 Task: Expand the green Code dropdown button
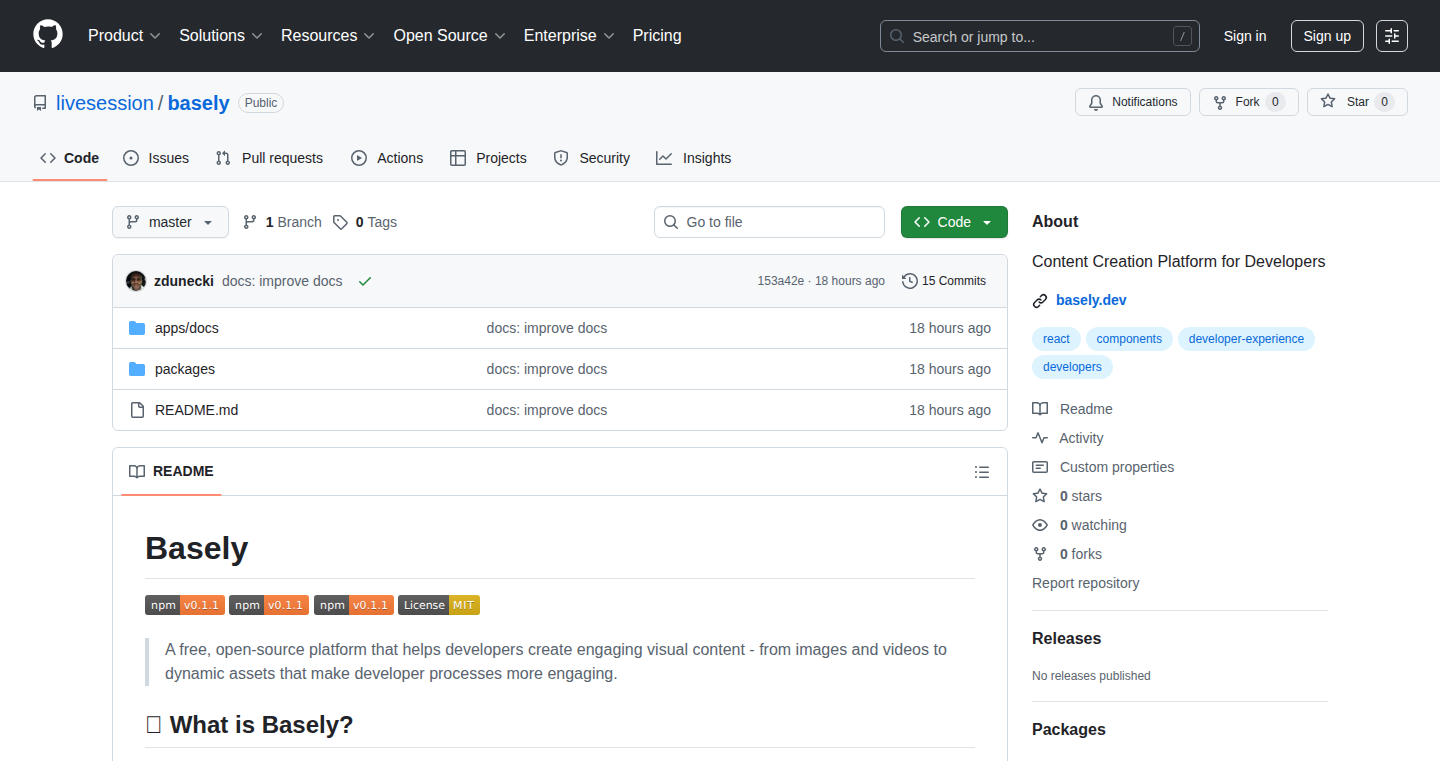click(x=954, y=222)
